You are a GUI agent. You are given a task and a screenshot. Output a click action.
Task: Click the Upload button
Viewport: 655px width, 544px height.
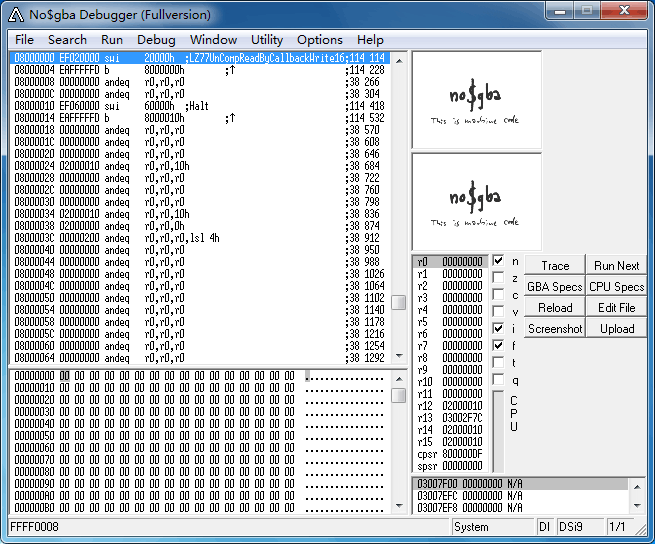[616, 329]
